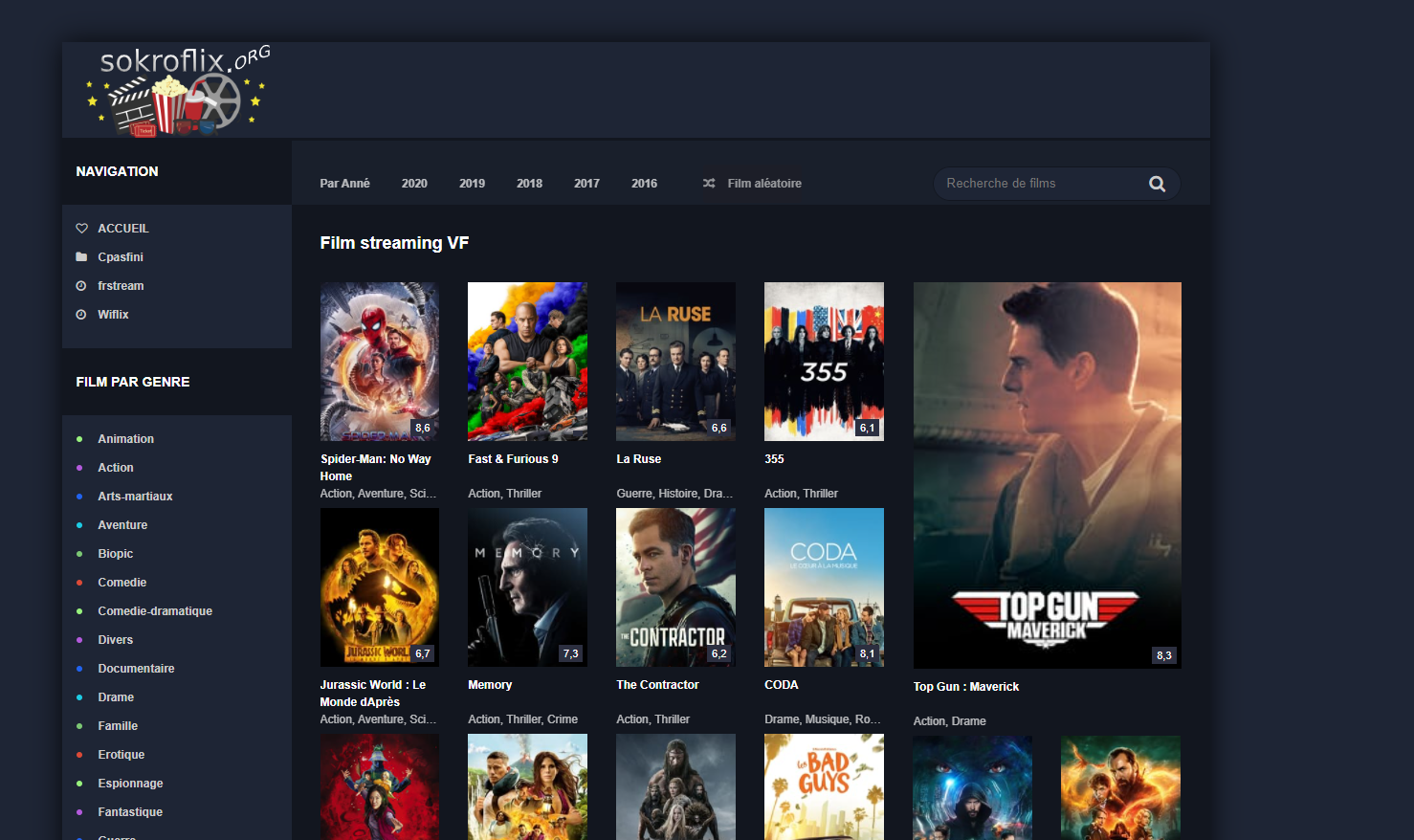Select the Famille genre
Viewport: 1414px width, 840px height.
118,726
